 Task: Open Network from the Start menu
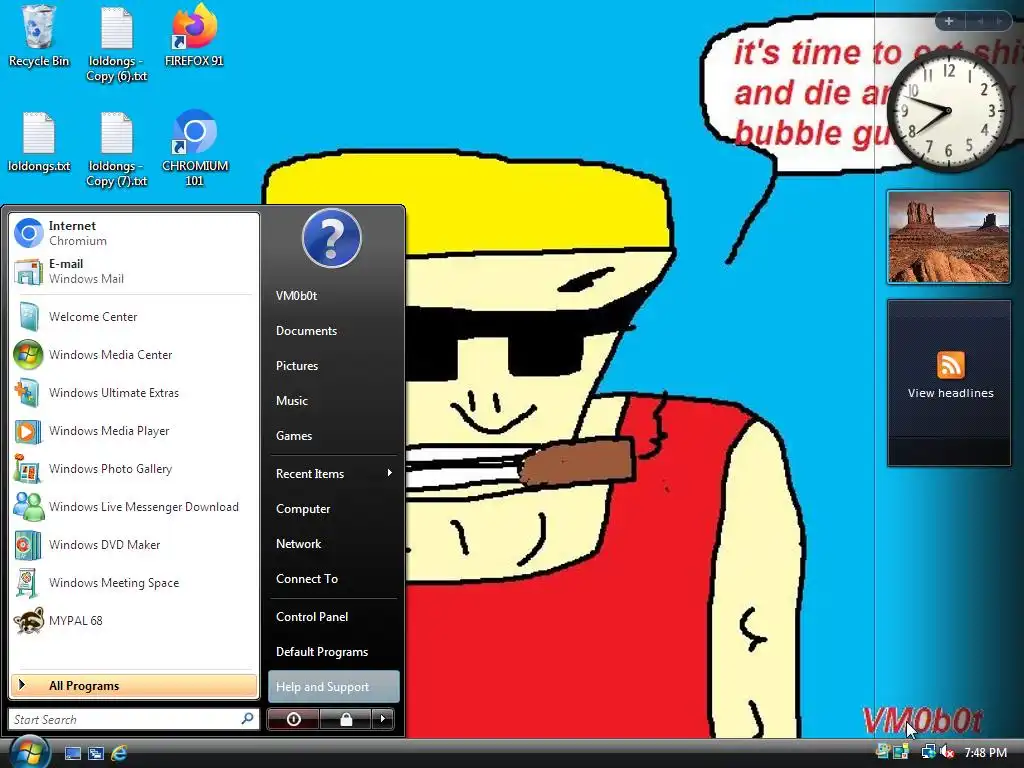pos(333,544)
